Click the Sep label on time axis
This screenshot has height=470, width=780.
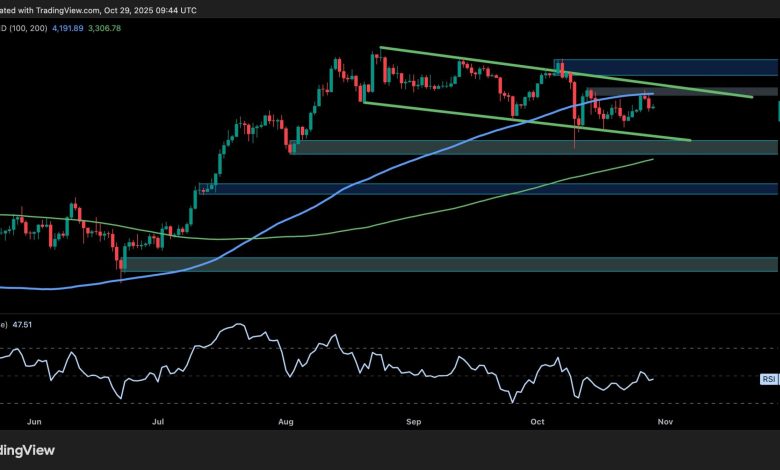tap(413, 422)
